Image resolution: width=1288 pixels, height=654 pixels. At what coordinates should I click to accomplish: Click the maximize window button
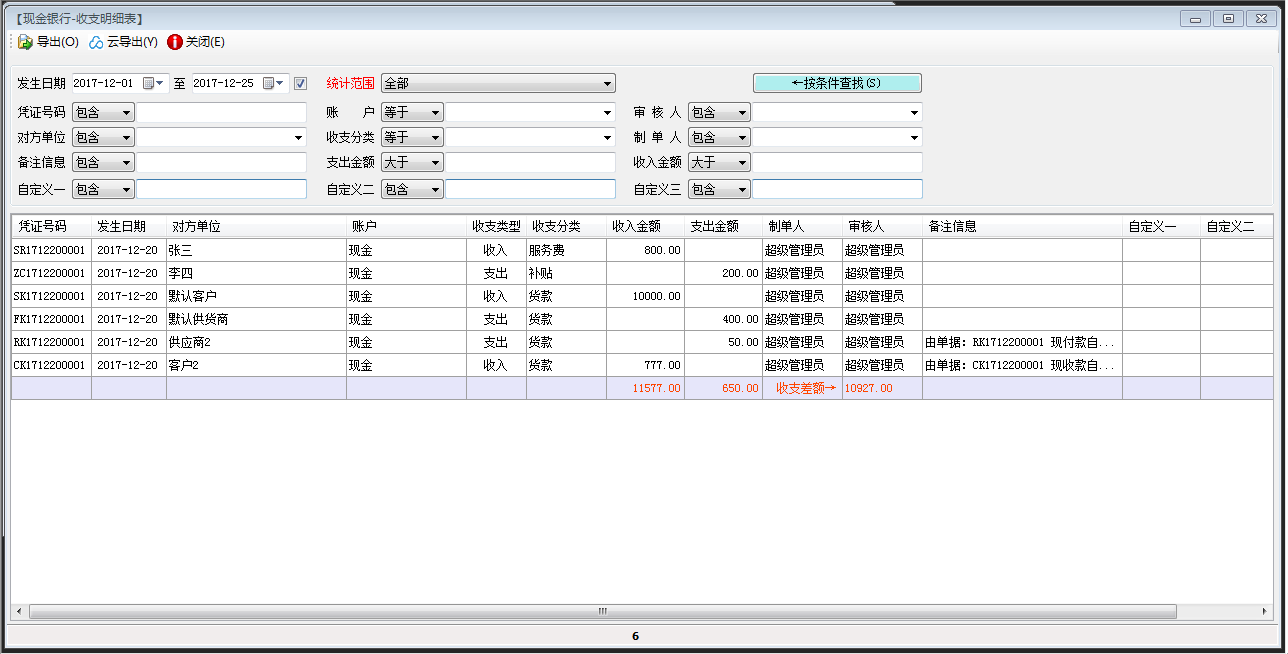[1228, 18]
